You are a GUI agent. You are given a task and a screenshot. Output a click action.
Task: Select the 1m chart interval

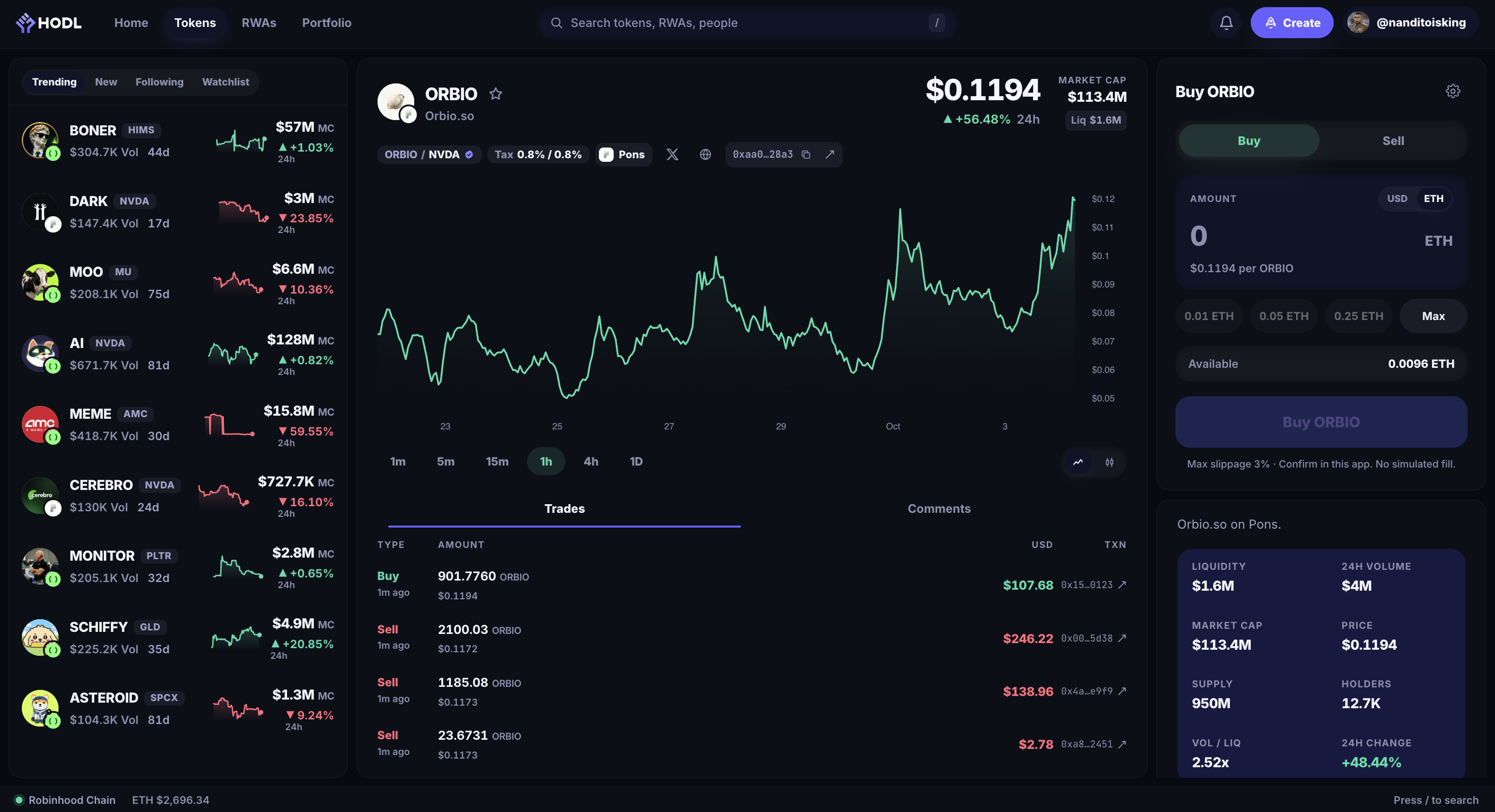[397, 461]
